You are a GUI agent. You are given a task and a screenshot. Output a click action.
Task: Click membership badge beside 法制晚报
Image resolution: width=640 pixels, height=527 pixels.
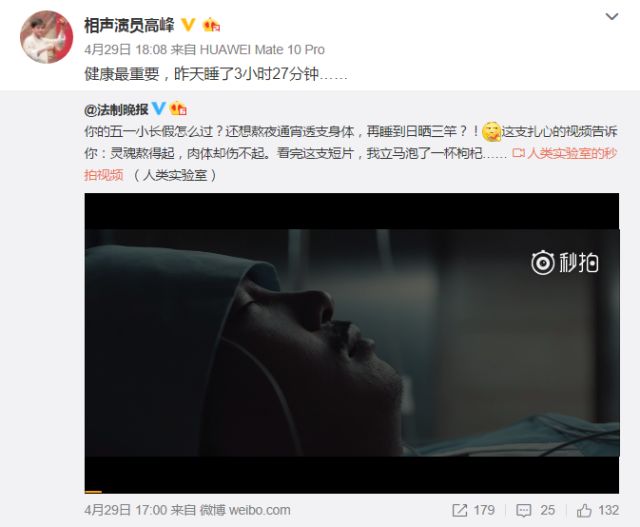[x=178, y=109]
